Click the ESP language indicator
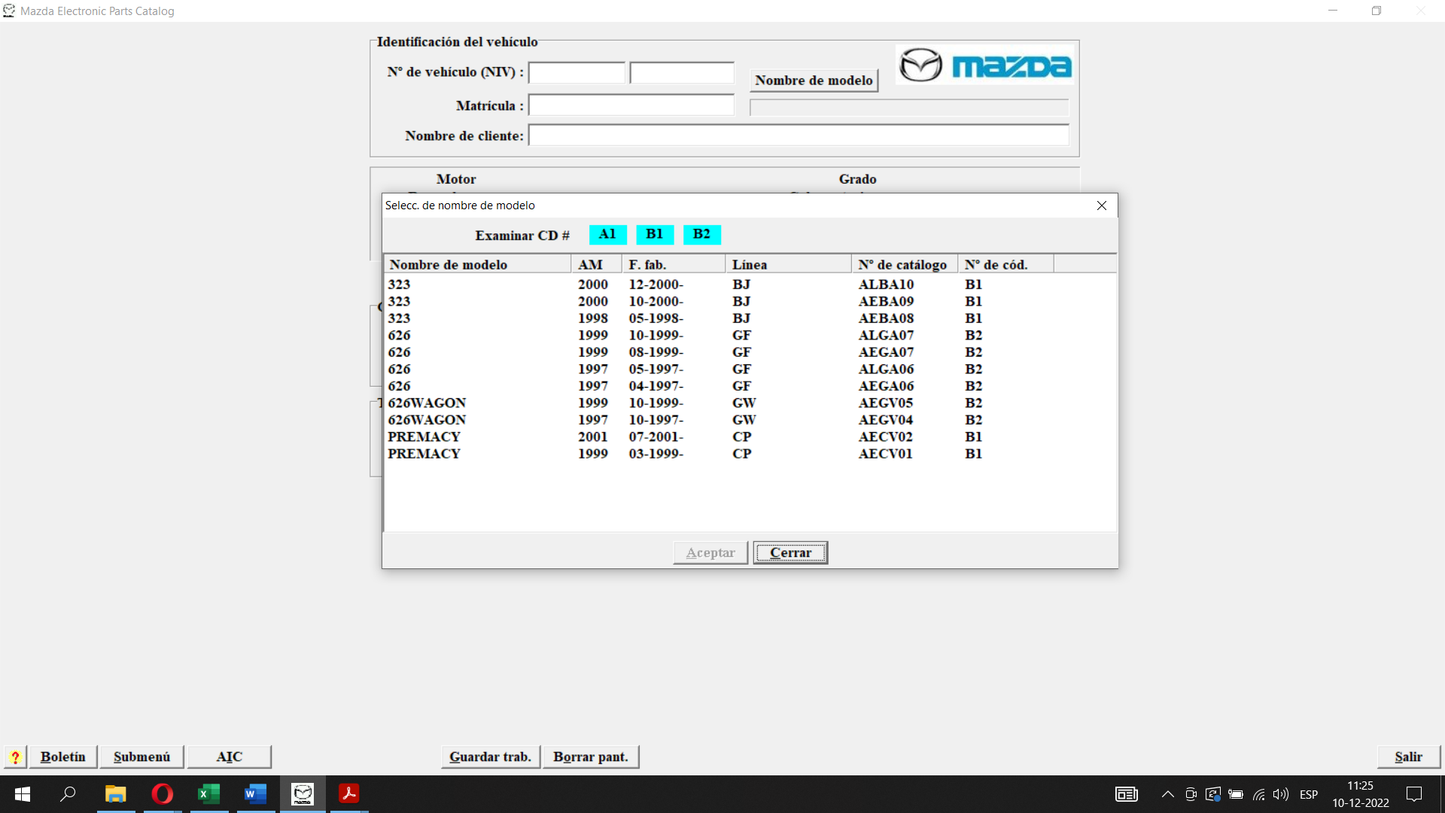Viewport: 1445px width, 813px height. click(1308, 795)
